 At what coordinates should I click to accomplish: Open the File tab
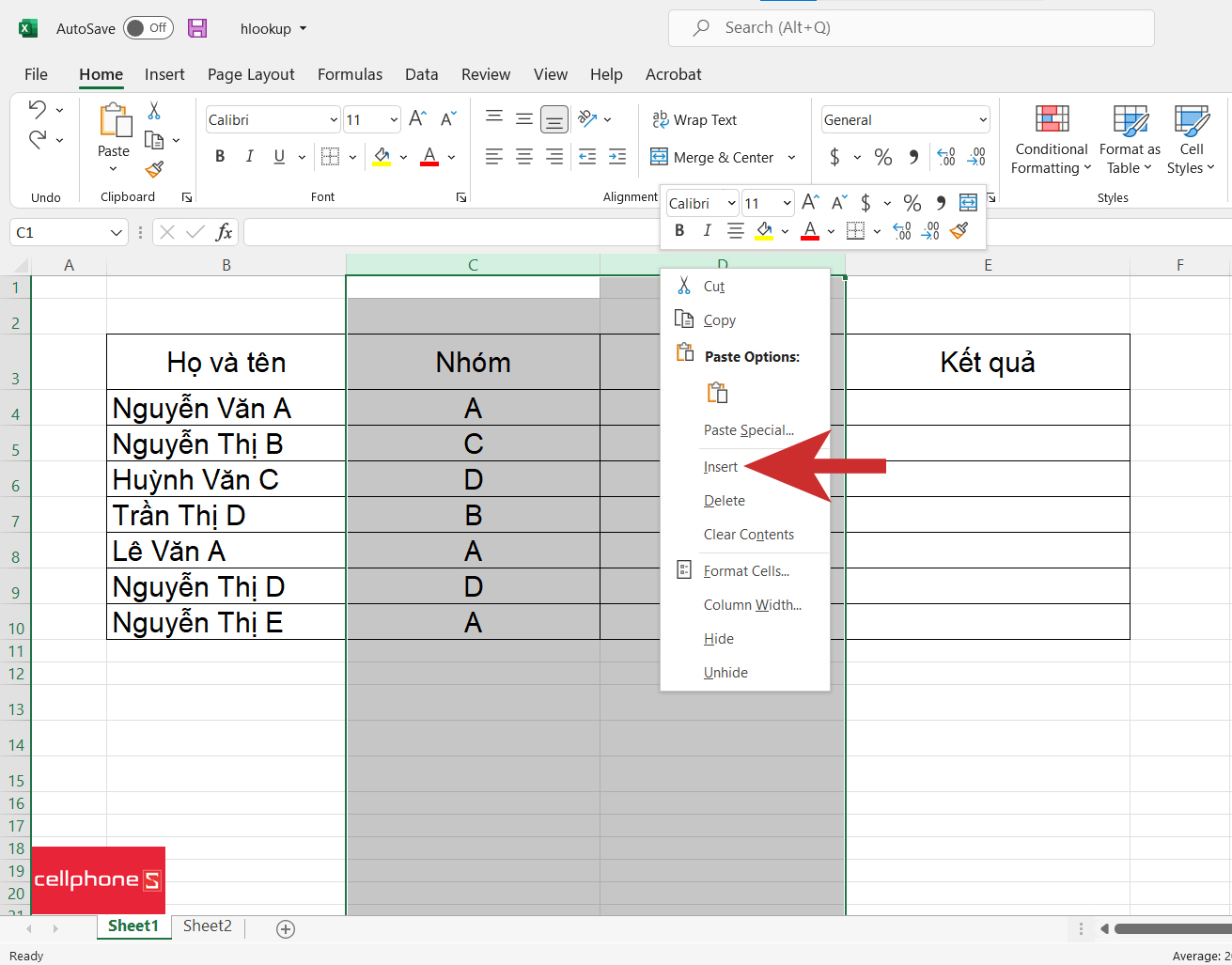coord(36,74)
